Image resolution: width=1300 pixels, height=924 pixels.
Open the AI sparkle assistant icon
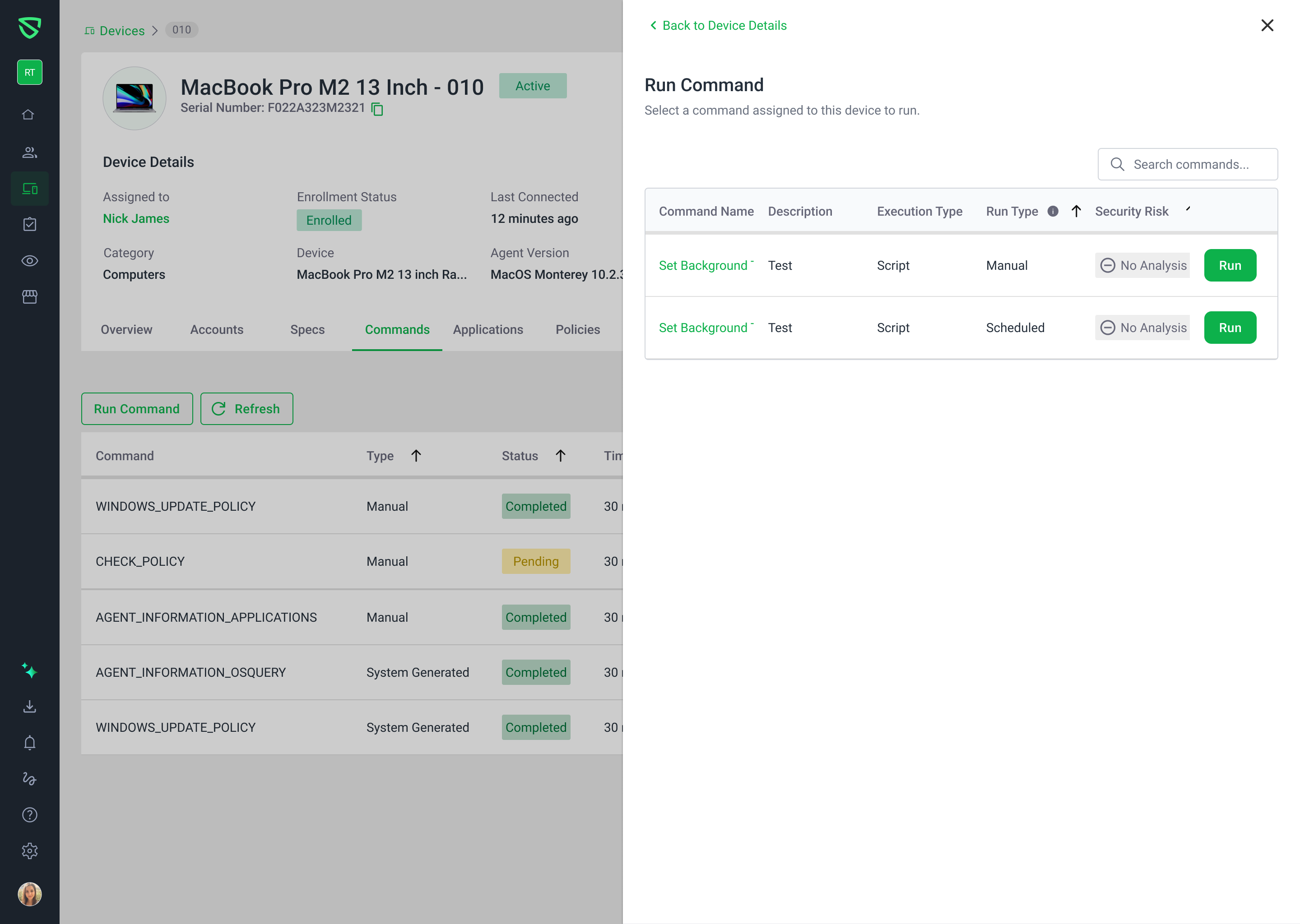point(30,671)
